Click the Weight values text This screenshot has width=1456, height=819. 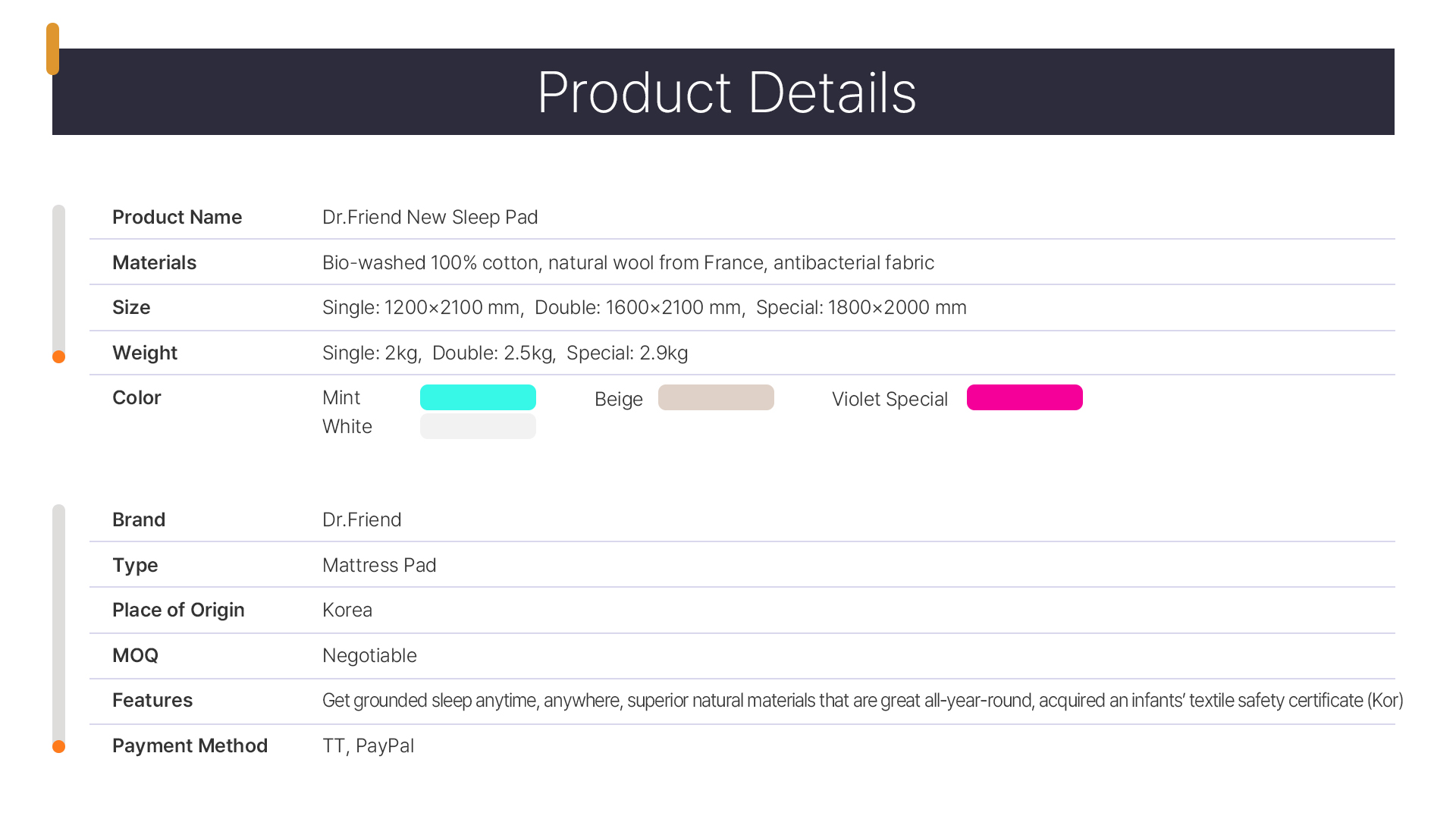(x=505, y=353)
